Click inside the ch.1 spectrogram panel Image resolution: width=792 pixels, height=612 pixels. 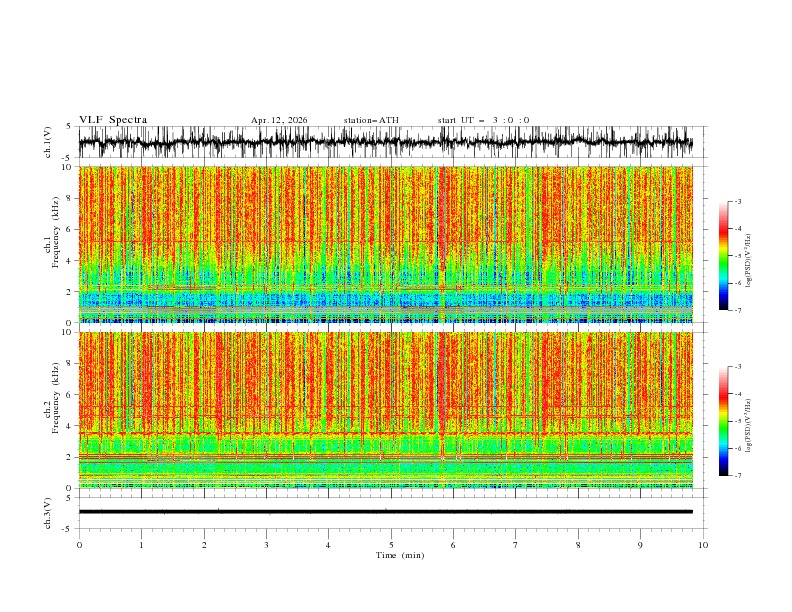point(385,244)
